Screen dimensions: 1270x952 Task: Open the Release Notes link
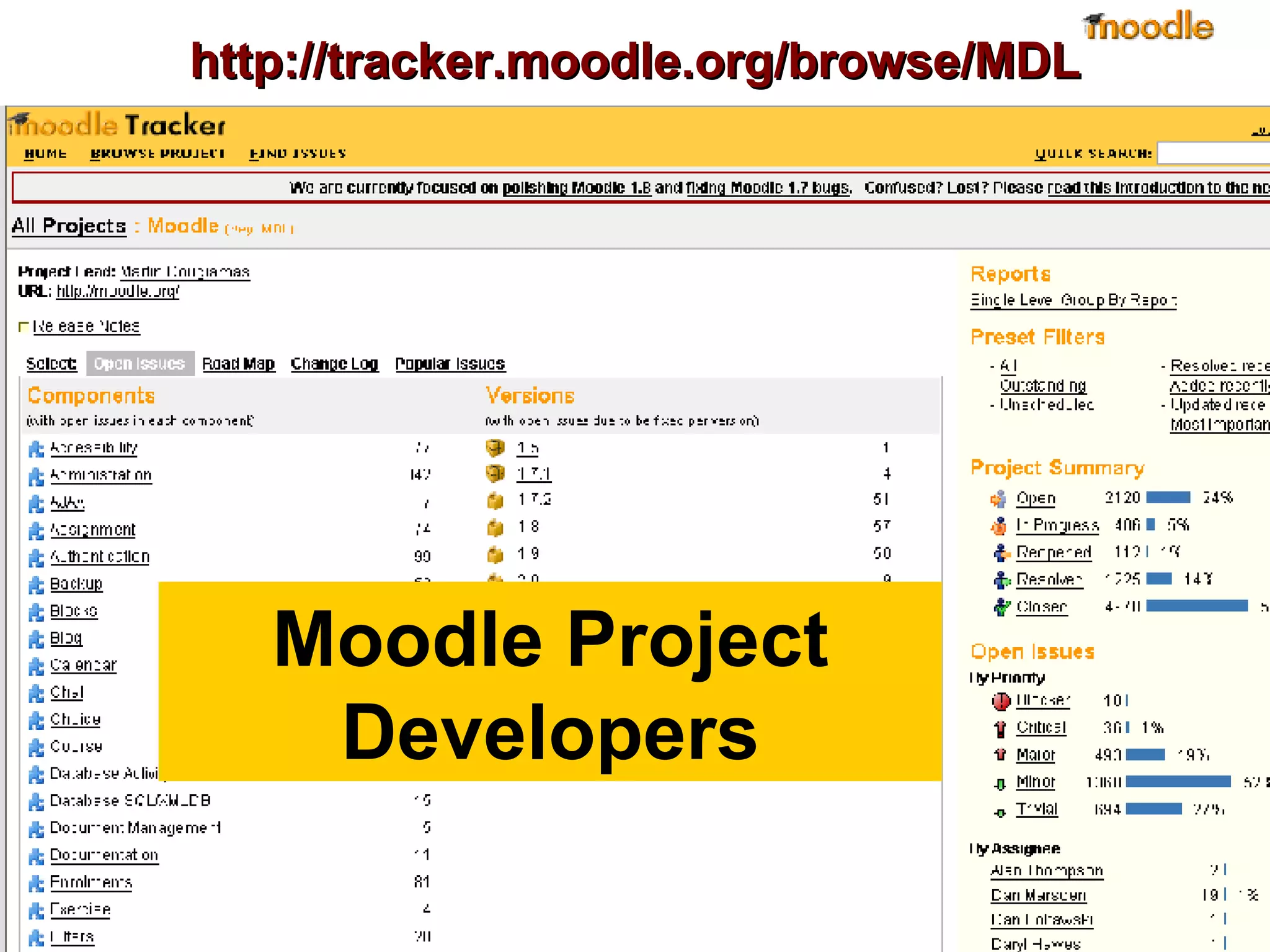[x=86, y=327]
